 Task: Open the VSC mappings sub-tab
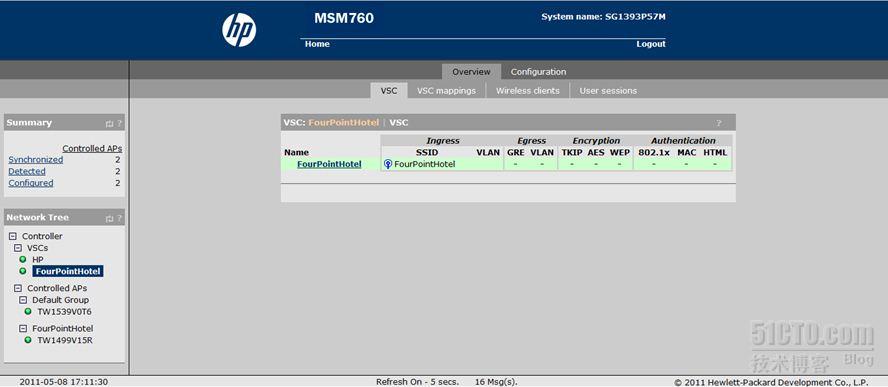(446, 91)
